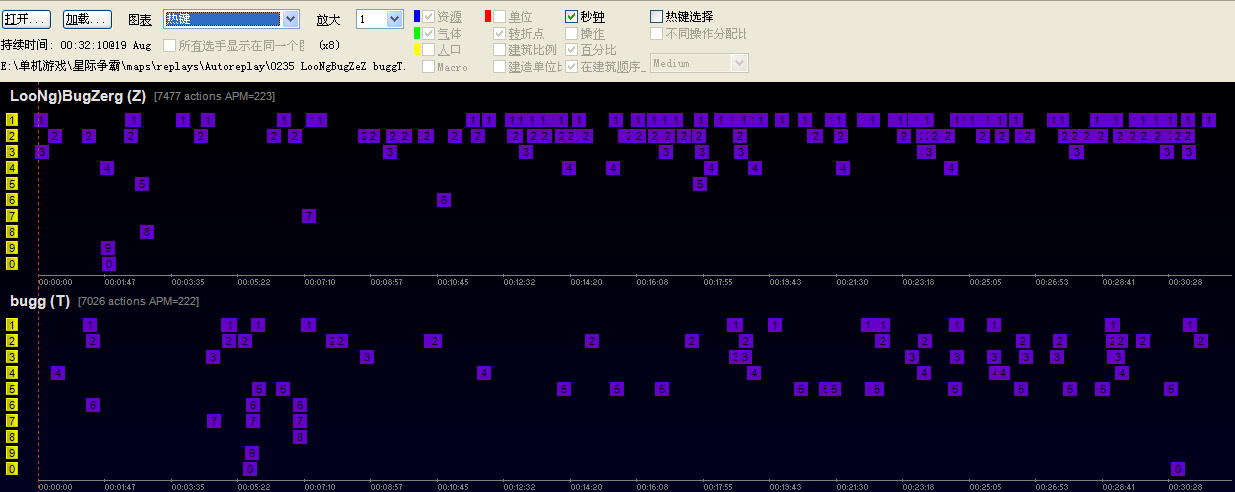1235x492 pixels.
Task: Select purple hotkey 9 marker in bugg chart
Action: [x=251, y=453]
